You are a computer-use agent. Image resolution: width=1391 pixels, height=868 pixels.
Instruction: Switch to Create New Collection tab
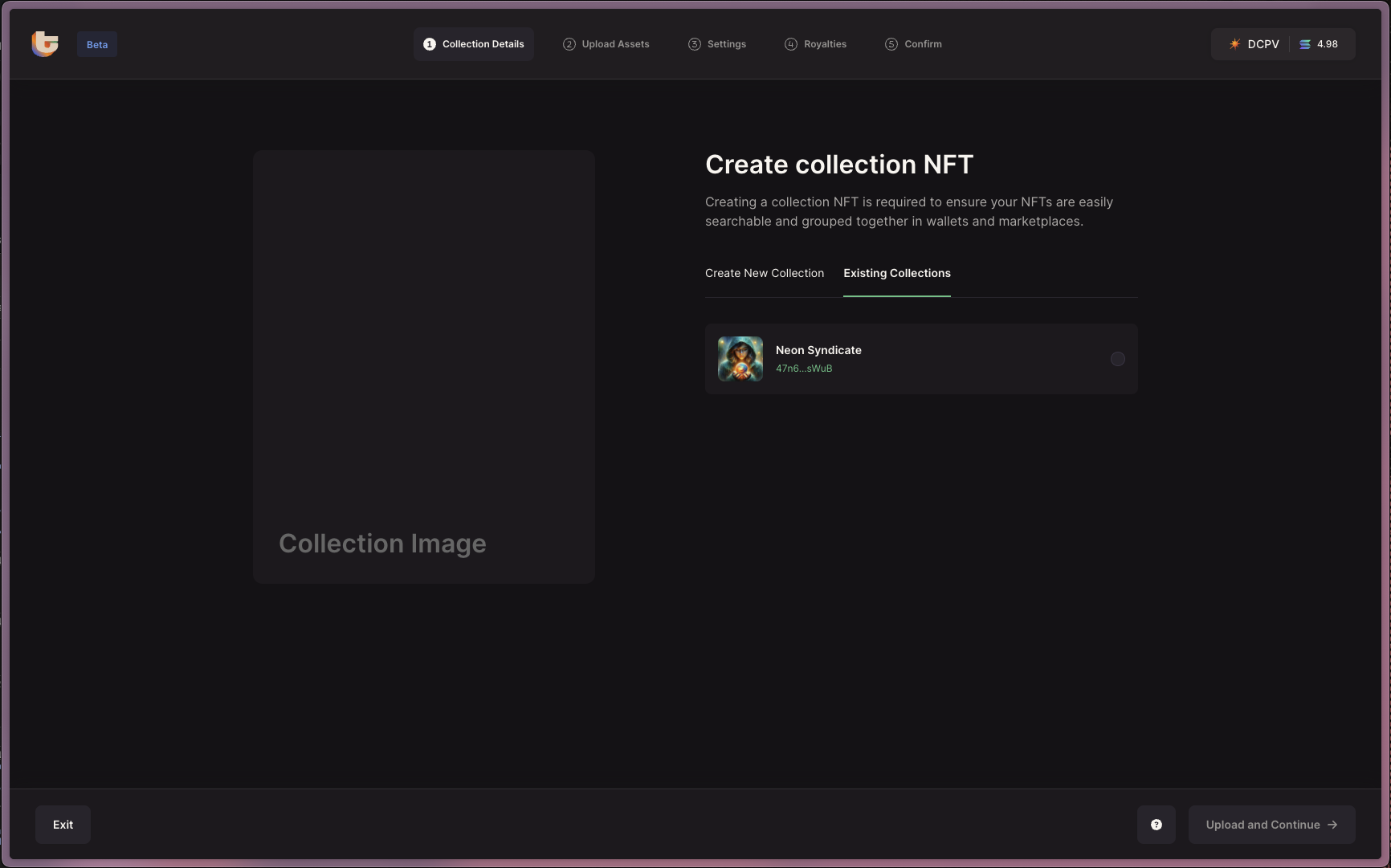click(x=765, y=274)
